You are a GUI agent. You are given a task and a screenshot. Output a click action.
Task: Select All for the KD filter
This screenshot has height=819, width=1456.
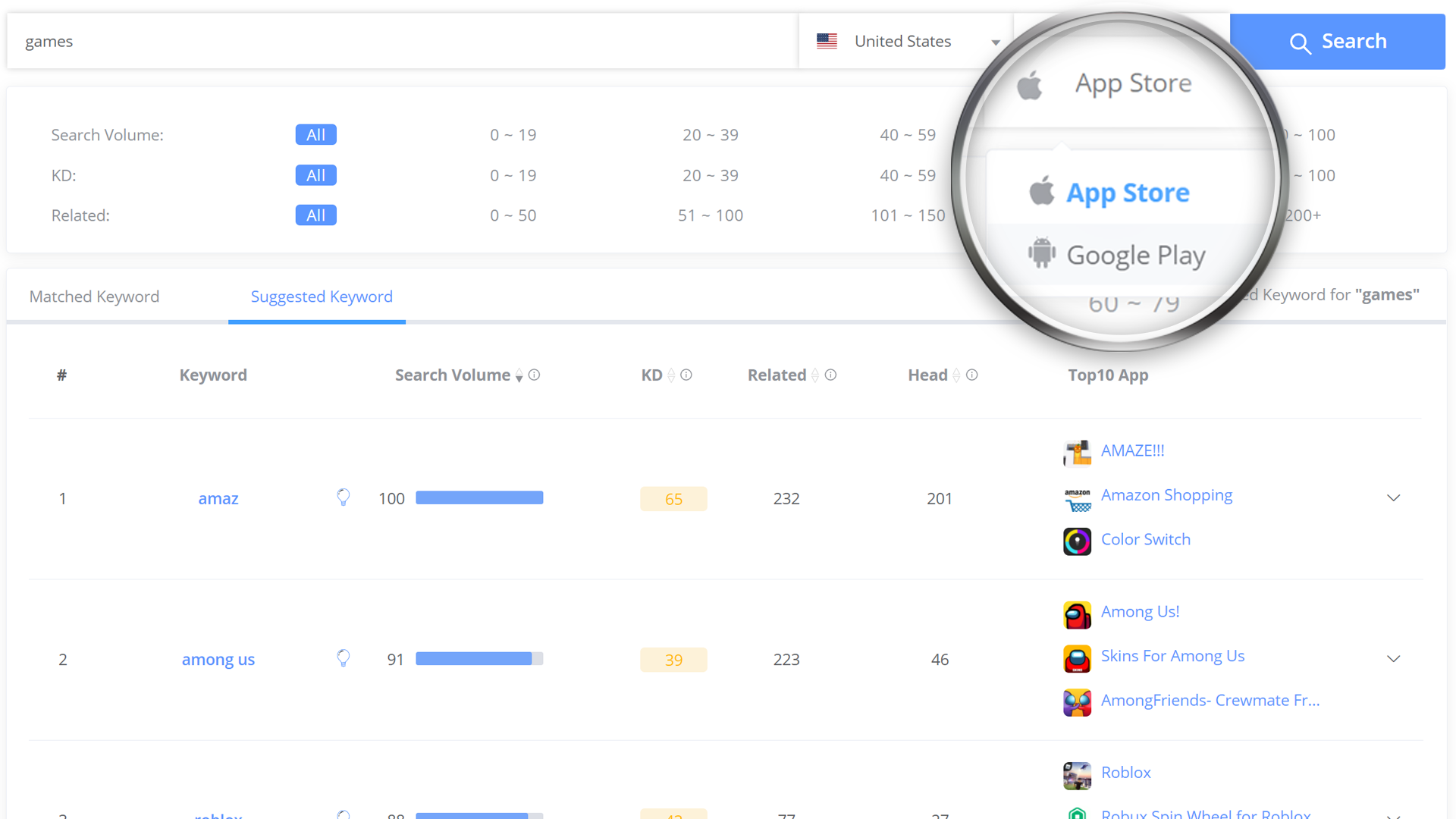pos(315,175)
